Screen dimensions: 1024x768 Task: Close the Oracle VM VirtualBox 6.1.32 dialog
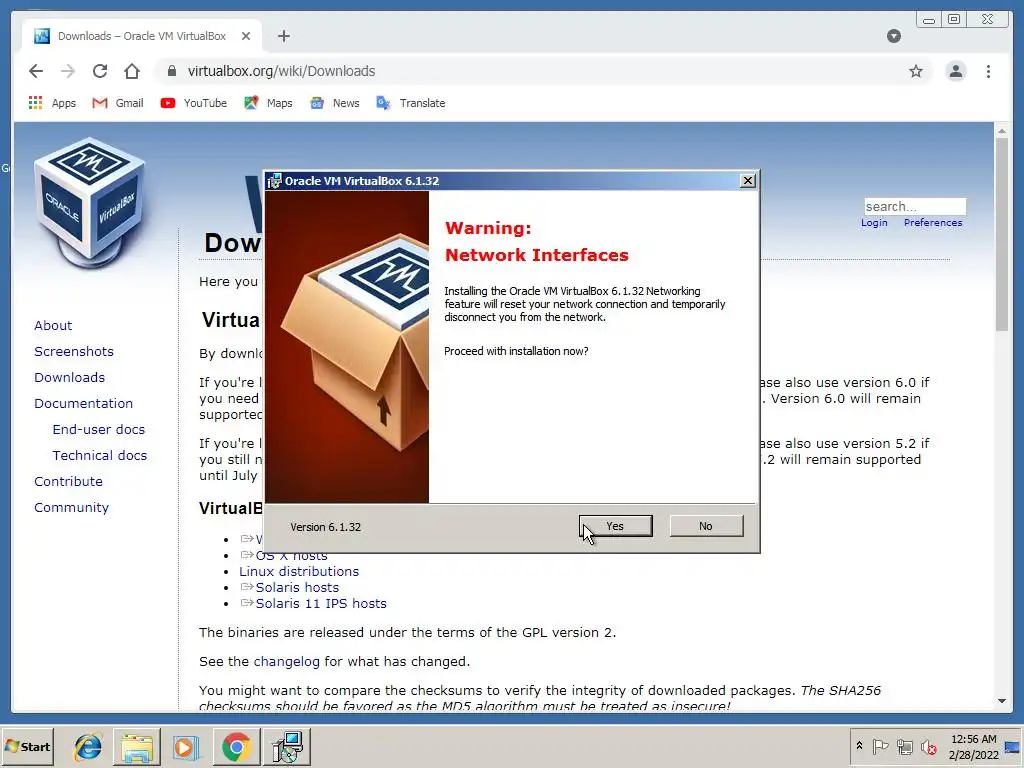[748, 181]
